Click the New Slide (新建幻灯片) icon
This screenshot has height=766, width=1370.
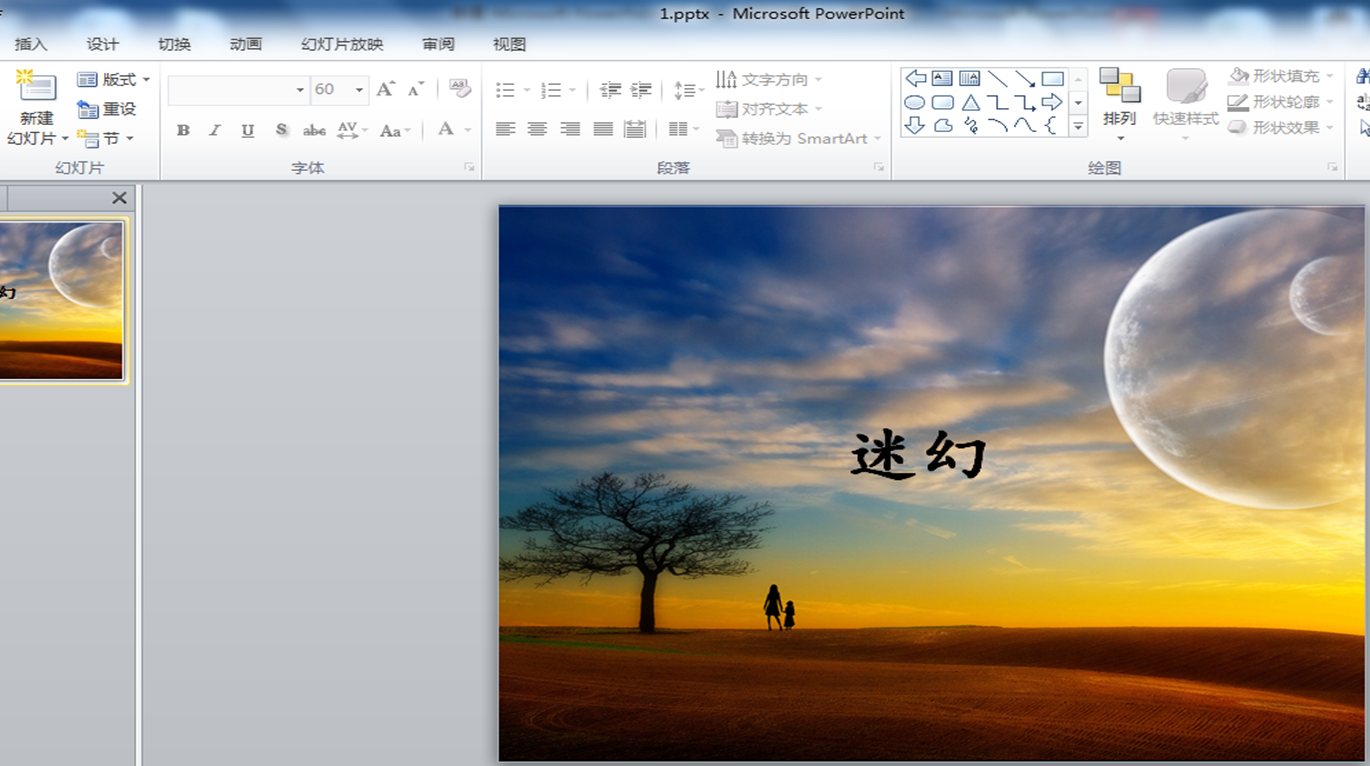click(37, 86)
